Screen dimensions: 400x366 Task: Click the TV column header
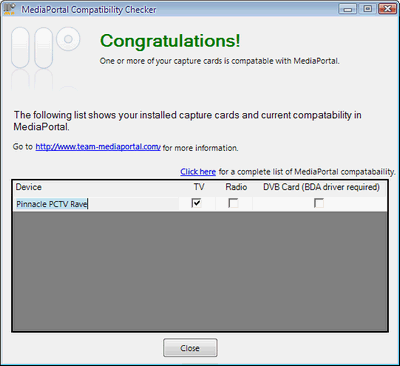coord(199,187)
